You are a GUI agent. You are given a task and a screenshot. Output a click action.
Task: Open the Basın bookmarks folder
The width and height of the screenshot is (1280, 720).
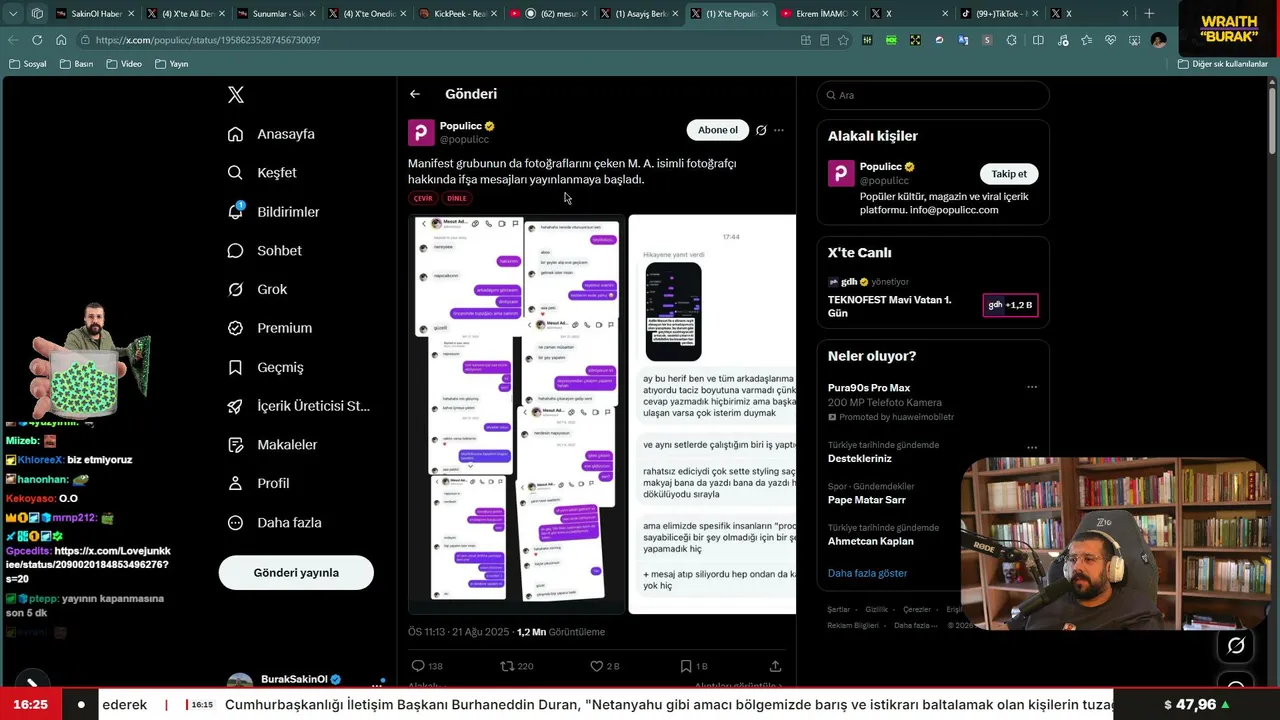pos(77,64)
